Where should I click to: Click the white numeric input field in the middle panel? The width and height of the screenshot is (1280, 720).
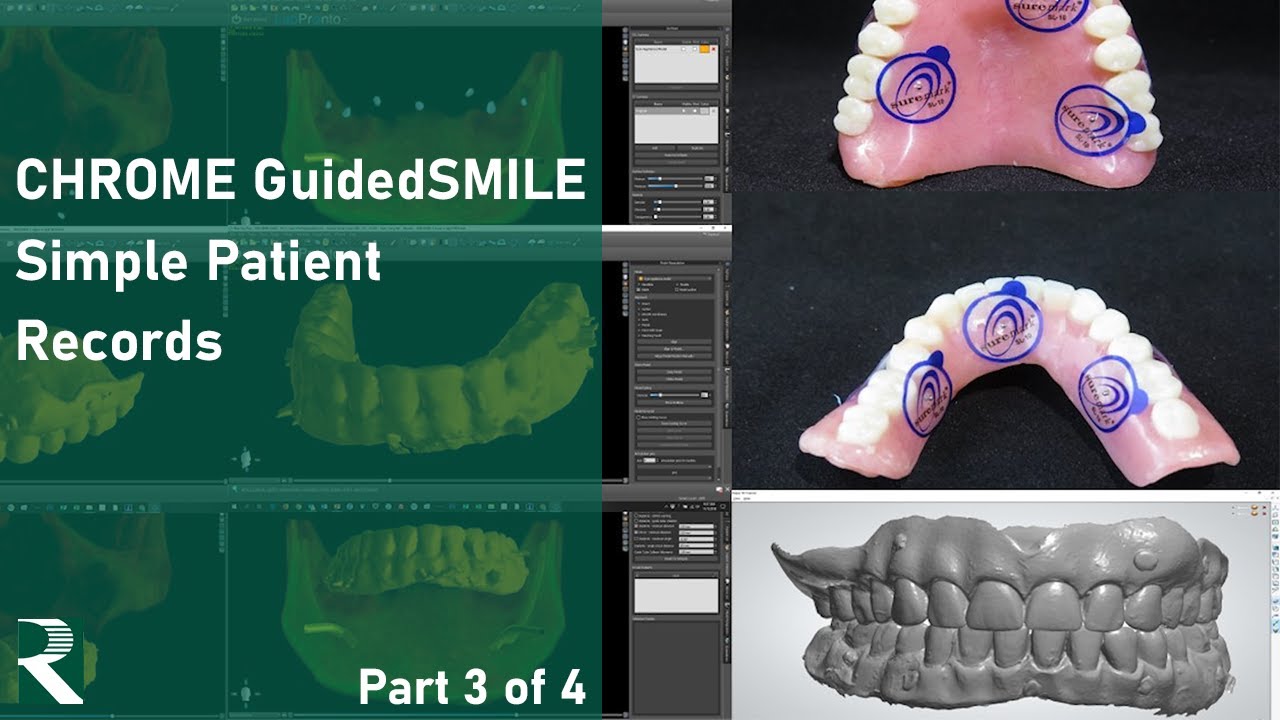[649, 461]
